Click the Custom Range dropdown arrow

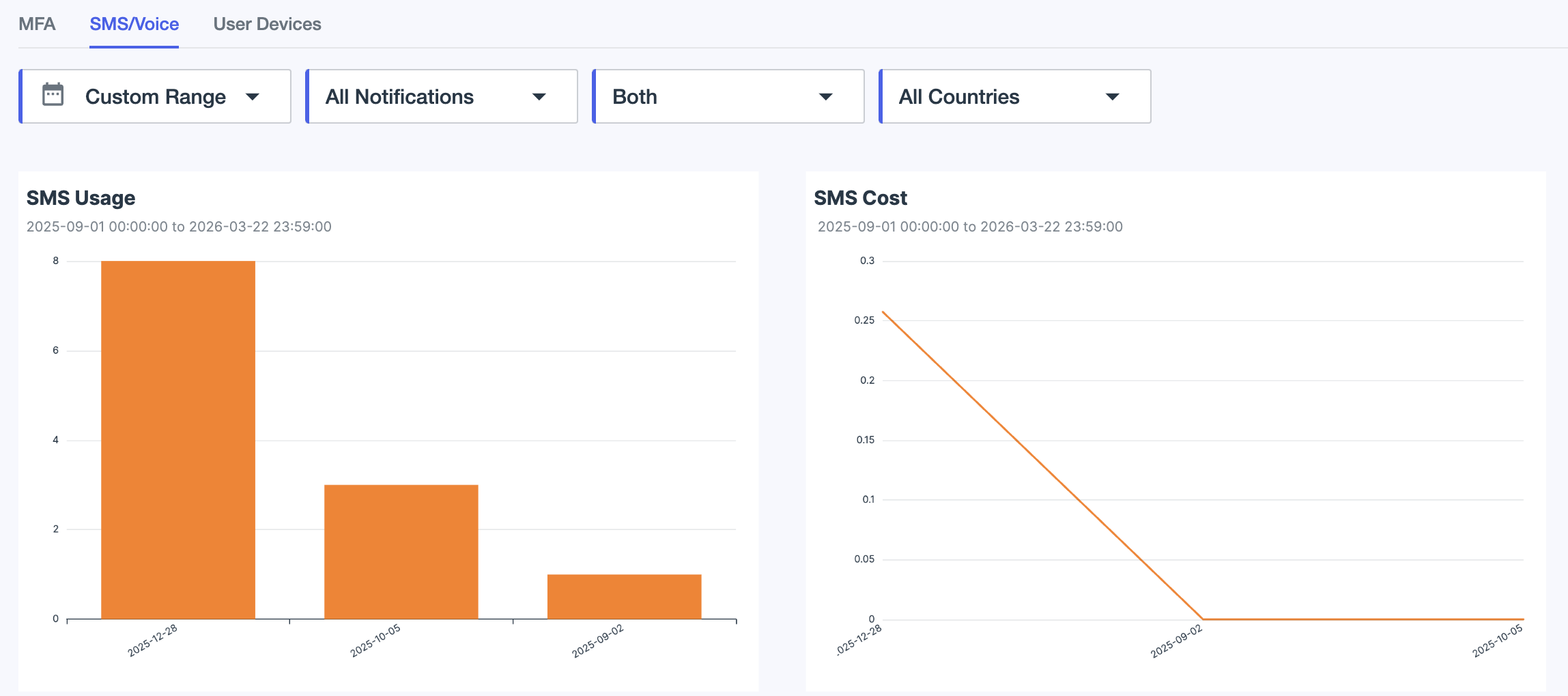point(253,97)
